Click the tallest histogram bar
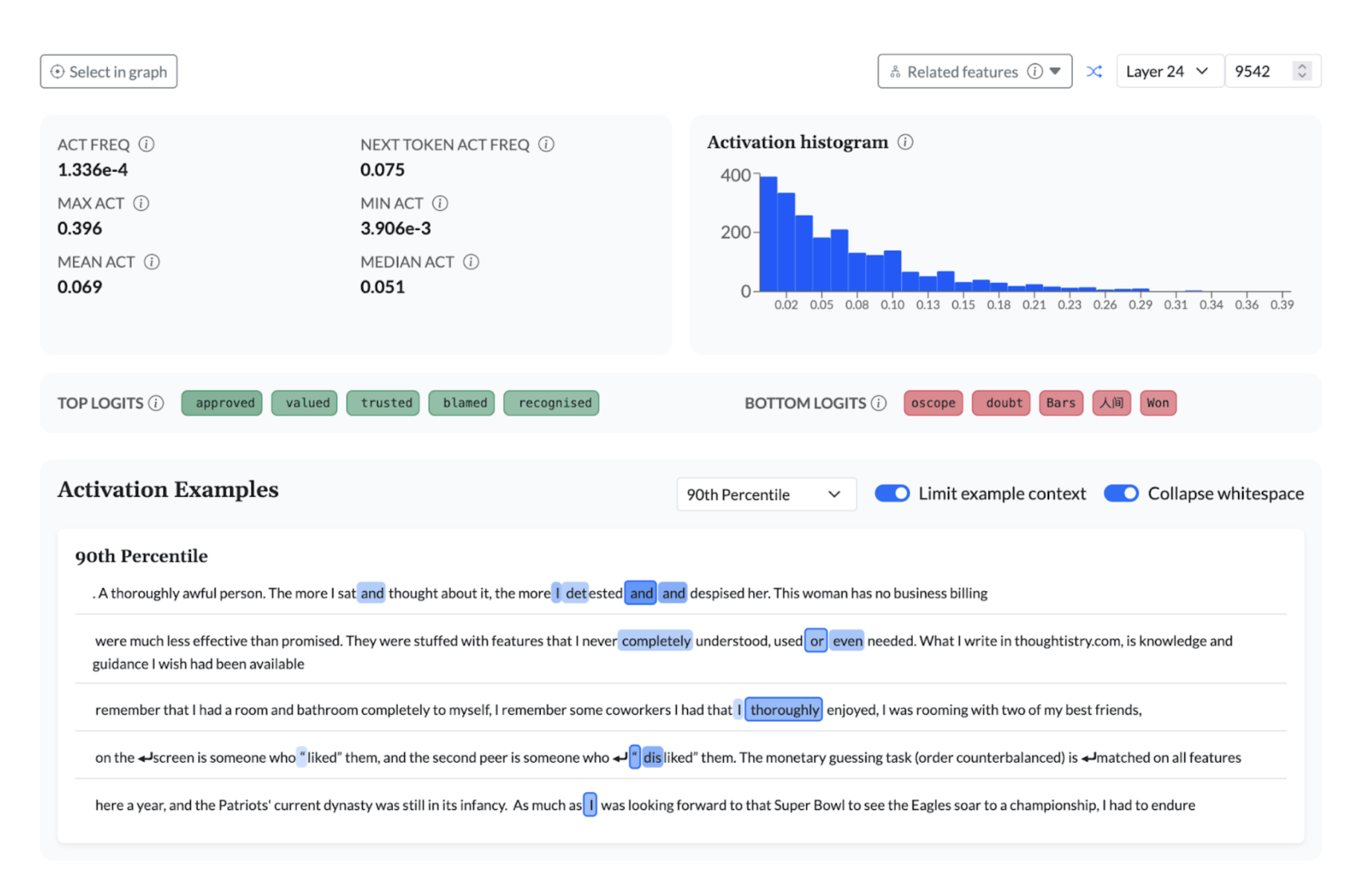Image resolution: width=1360 pixels, height=896 pixels. pyautogui.click(x=768, y=234)
